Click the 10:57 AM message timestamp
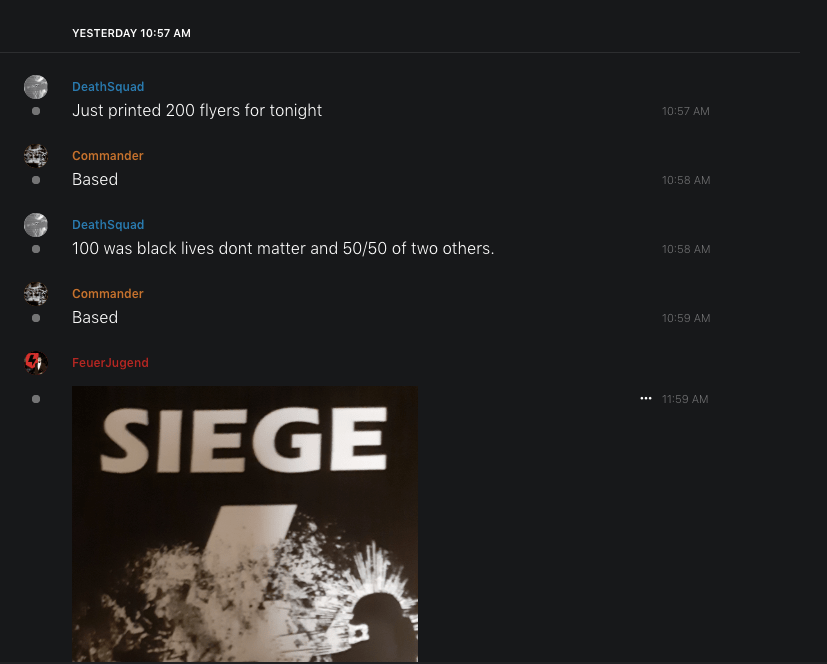 tap(685, 111)
